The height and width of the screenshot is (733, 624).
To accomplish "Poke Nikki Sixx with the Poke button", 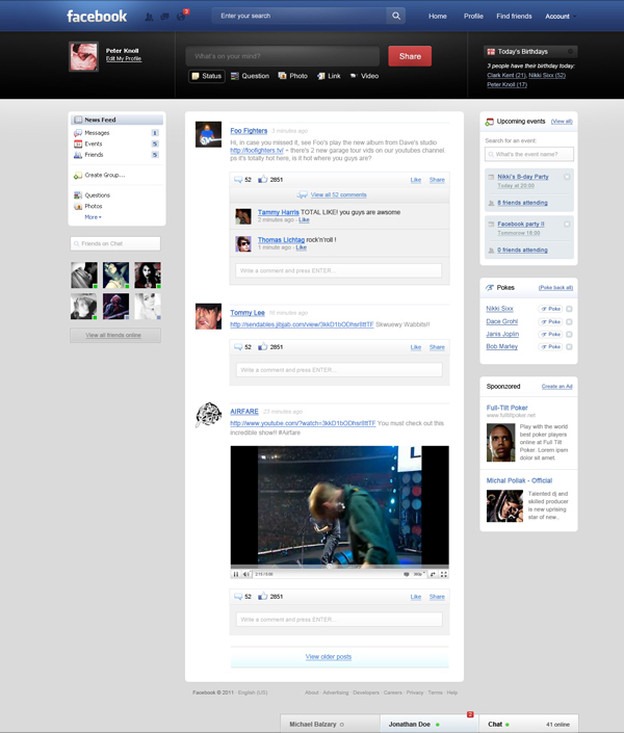I will click(x=551, y=309).
